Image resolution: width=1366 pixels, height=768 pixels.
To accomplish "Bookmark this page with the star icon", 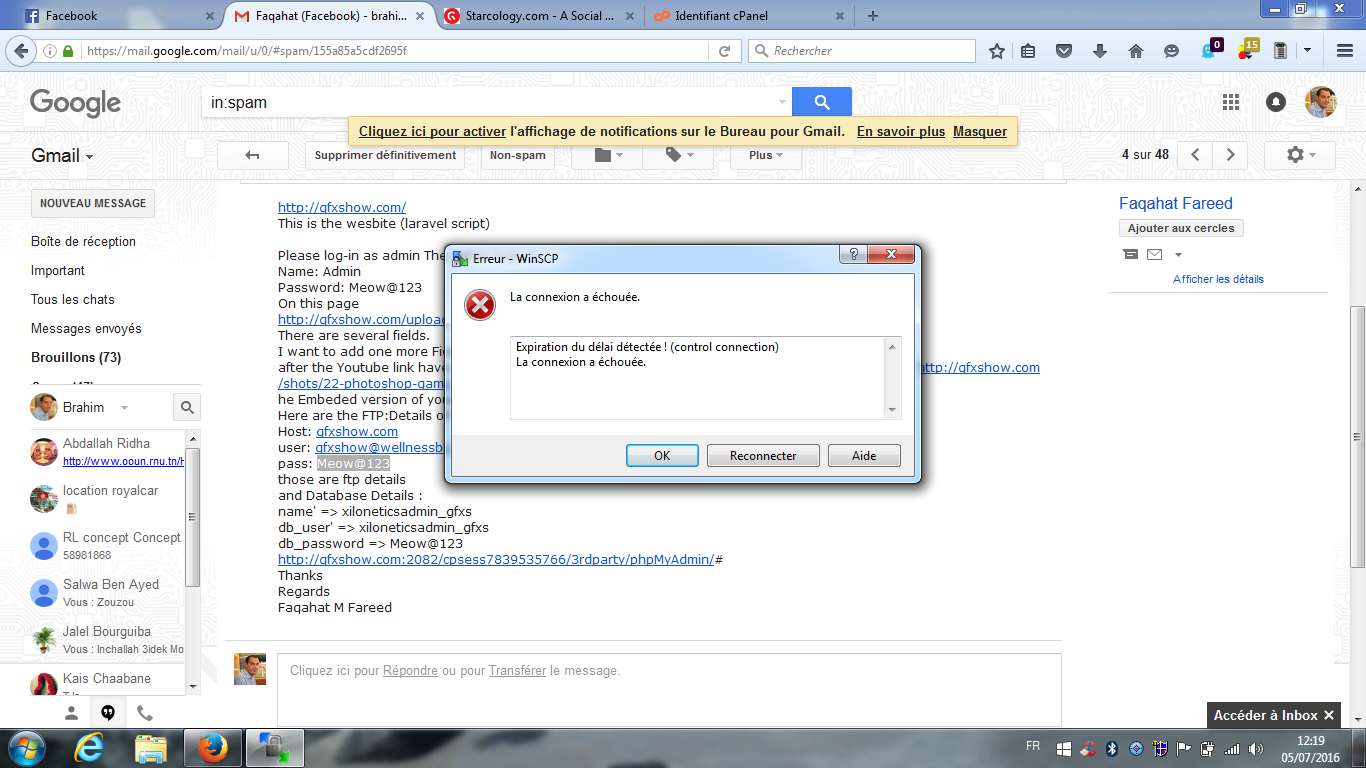I will (997, 51).
